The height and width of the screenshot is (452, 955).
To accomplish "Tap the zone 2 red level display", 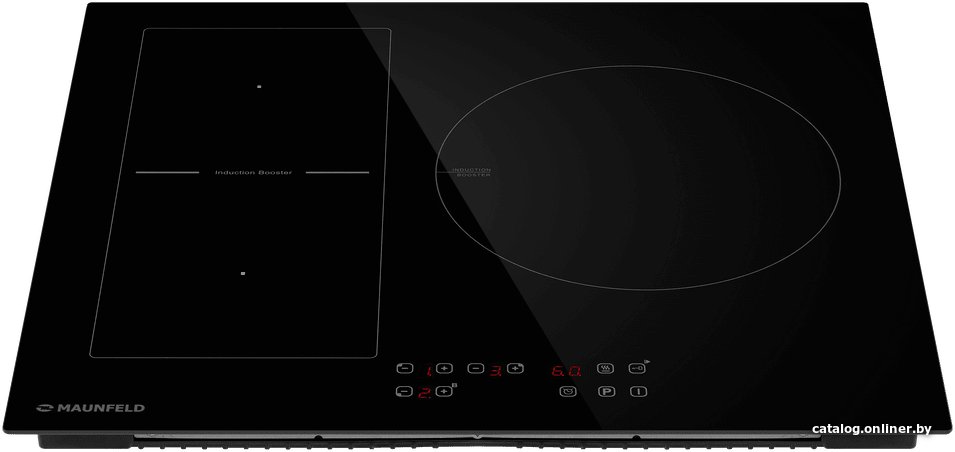I will (x=424, y=393).
